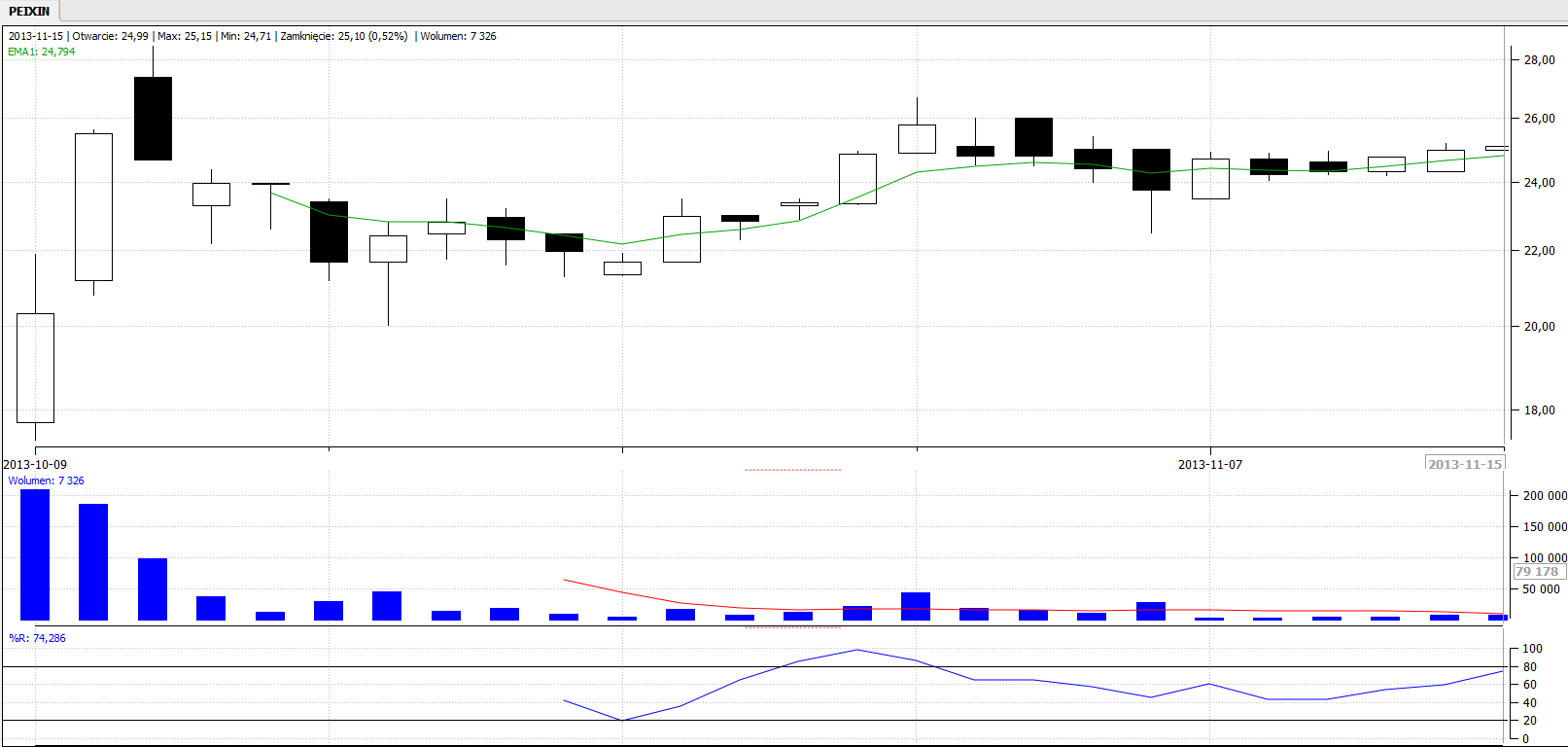Click the 100 000 volume axis label
The height and width of the screenshot is (747, 1568).
[x=1545, y=558]
